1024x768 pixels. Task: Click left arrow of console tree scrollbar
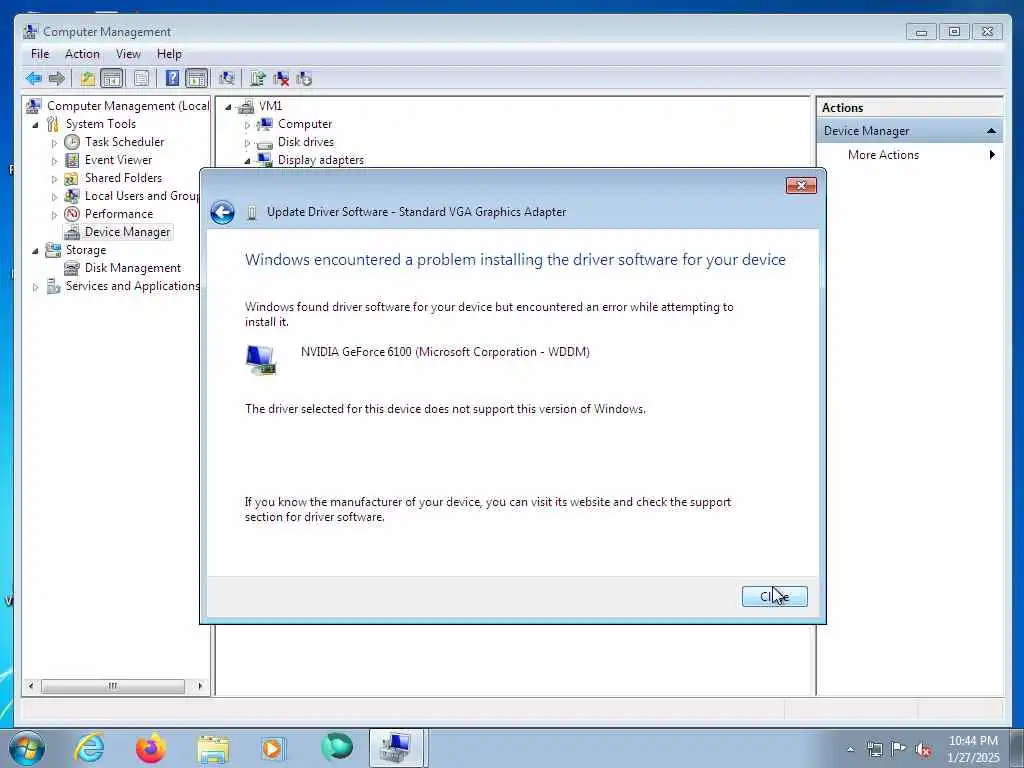31,686
